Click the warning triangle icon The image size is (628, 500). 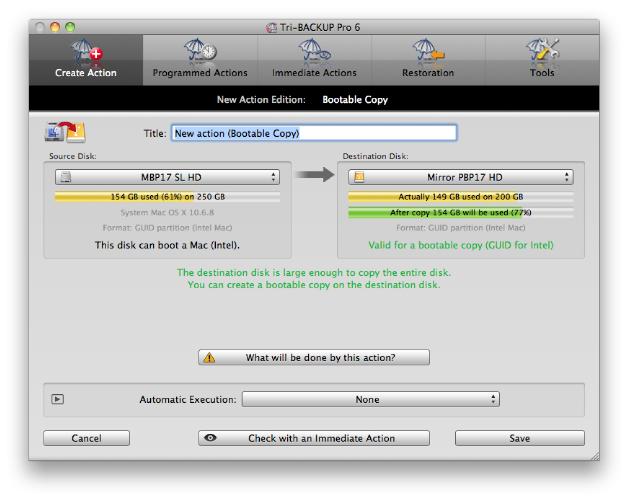(x=209, y=357)
